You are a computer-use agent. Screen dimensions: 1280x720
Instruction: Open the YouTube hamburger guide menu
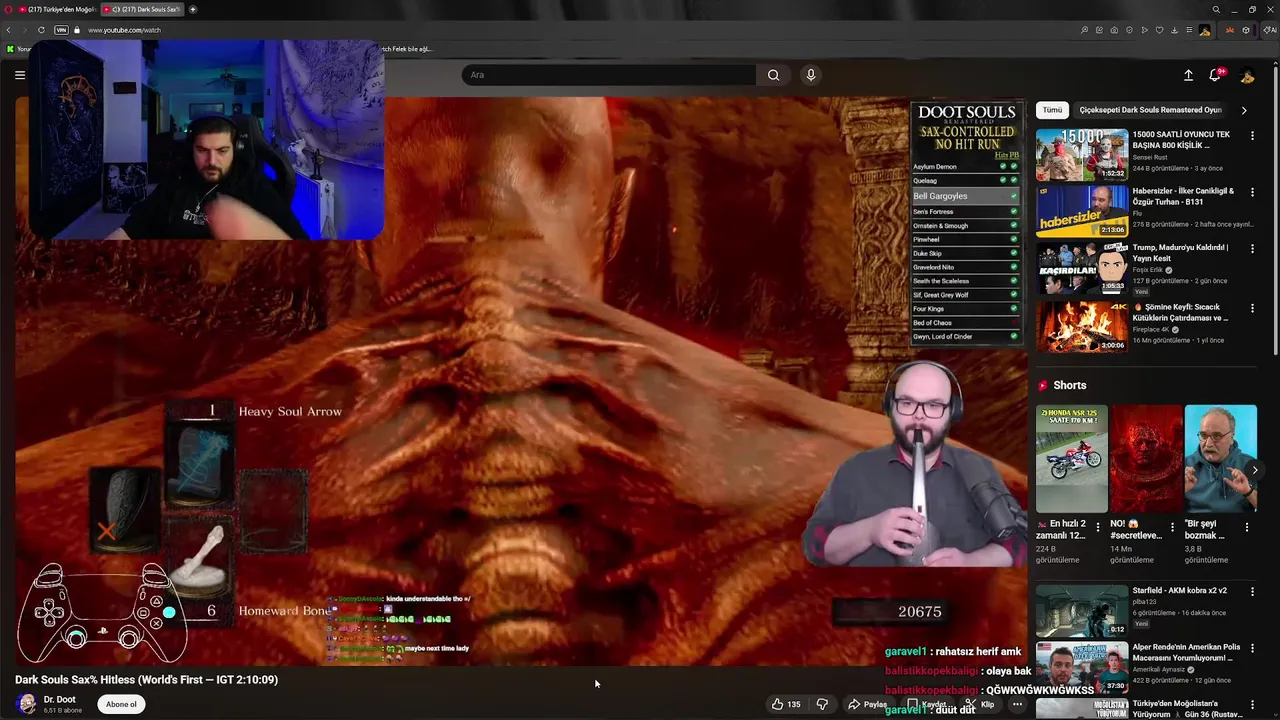(x=19, y=75)
